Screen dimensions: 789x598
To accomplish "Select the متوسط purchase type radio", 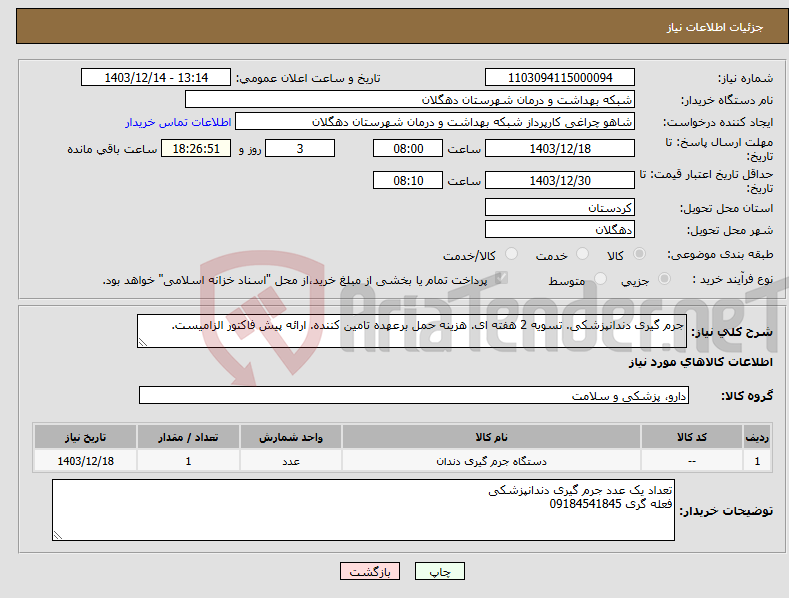I will [600, 278].
